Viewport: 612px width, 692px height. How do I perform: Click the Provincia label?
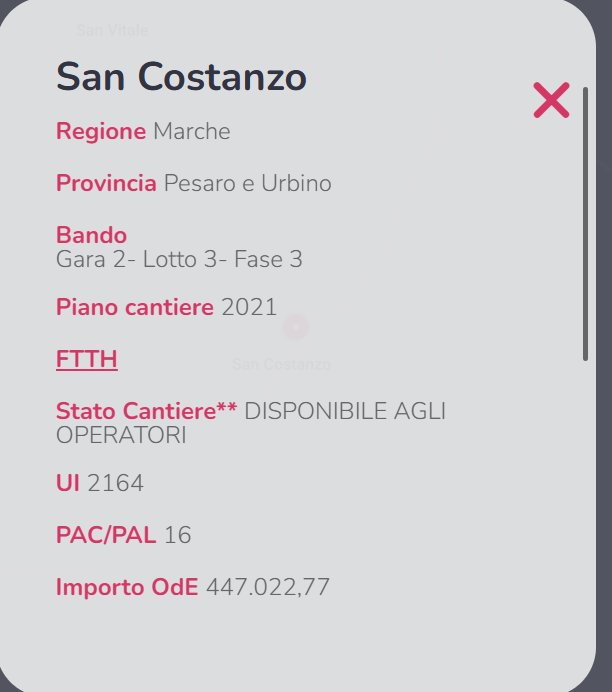pyautogui.click(x=106, y=183)
